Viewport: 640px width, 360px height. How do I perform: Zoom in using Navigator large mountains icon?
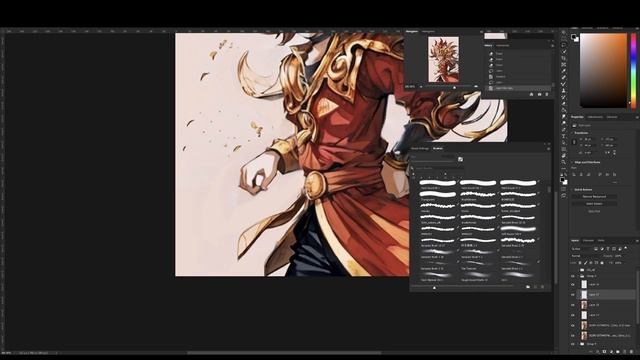coord(476,87)
